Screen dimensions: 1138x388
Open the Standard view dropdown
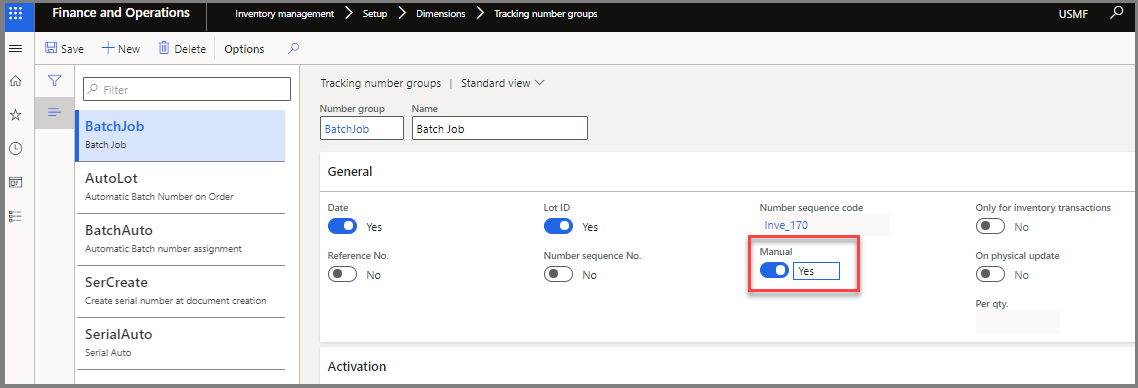click(x=503, y=83)
